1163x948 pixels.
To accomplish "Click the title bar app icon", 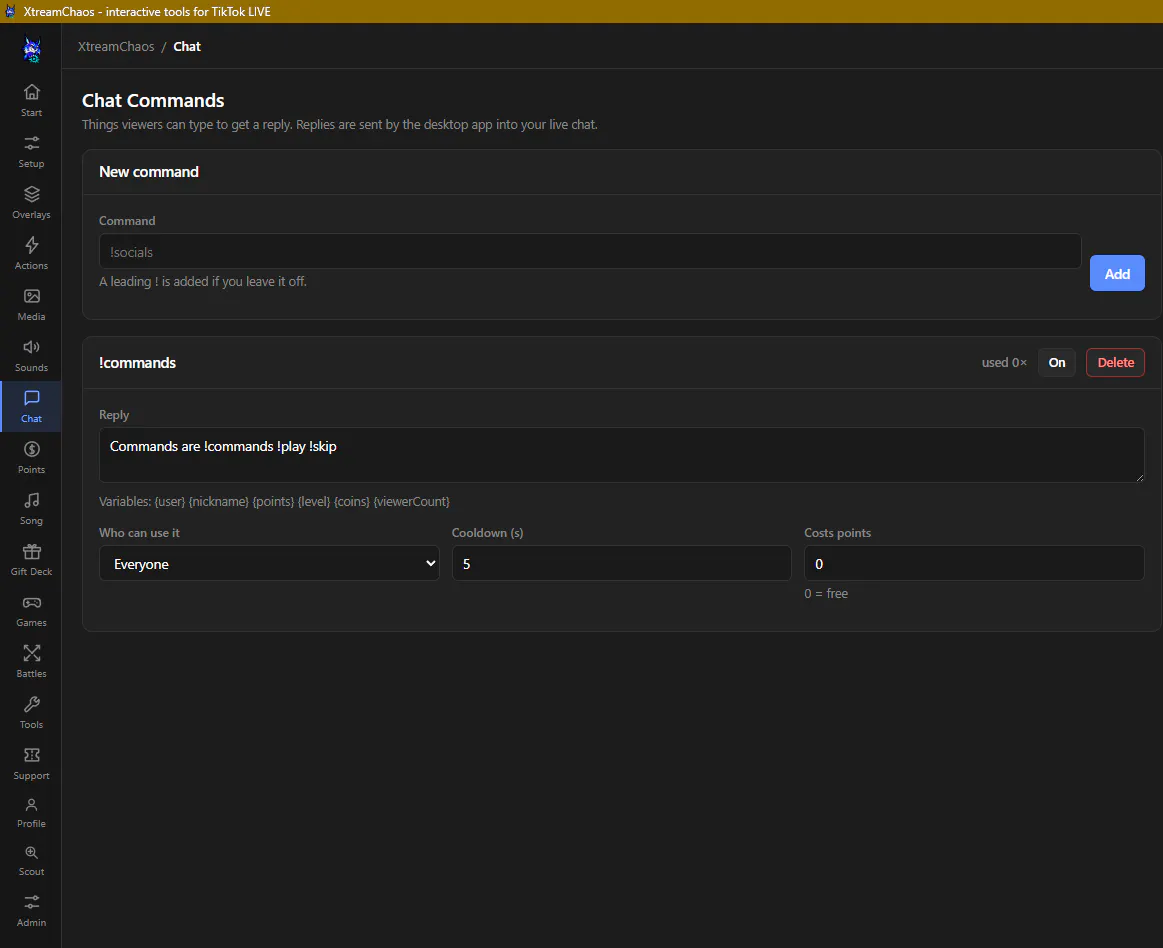I will tap(10, 11).
